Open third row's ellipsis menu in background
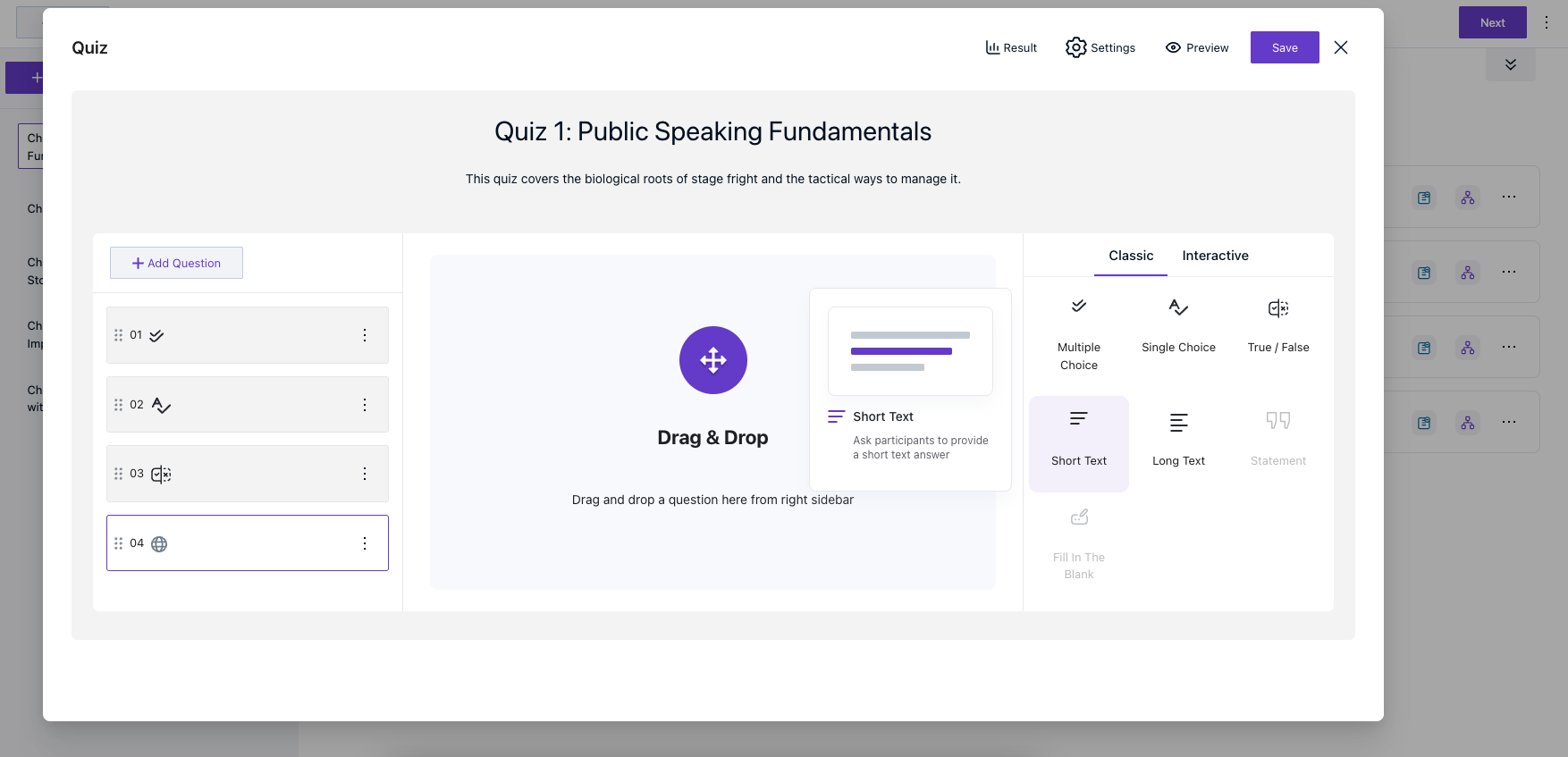This screenshot has height=757, width=1568. pos(1509,347)
